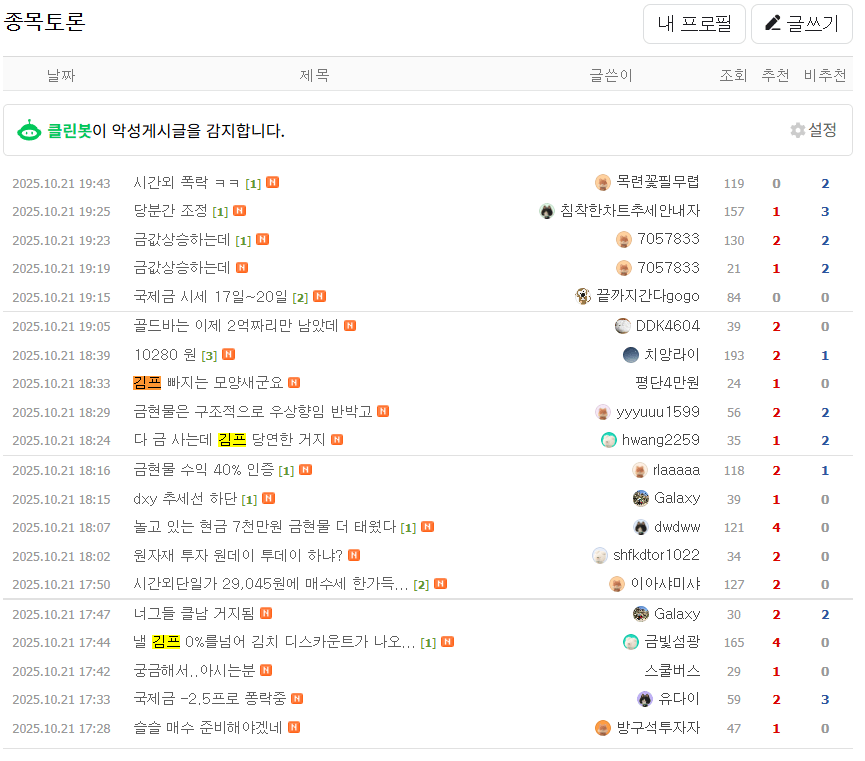The width and height of the screenshot is (865, 761).
Task: Click author name 방구석투자자
Action: [658, 728]
